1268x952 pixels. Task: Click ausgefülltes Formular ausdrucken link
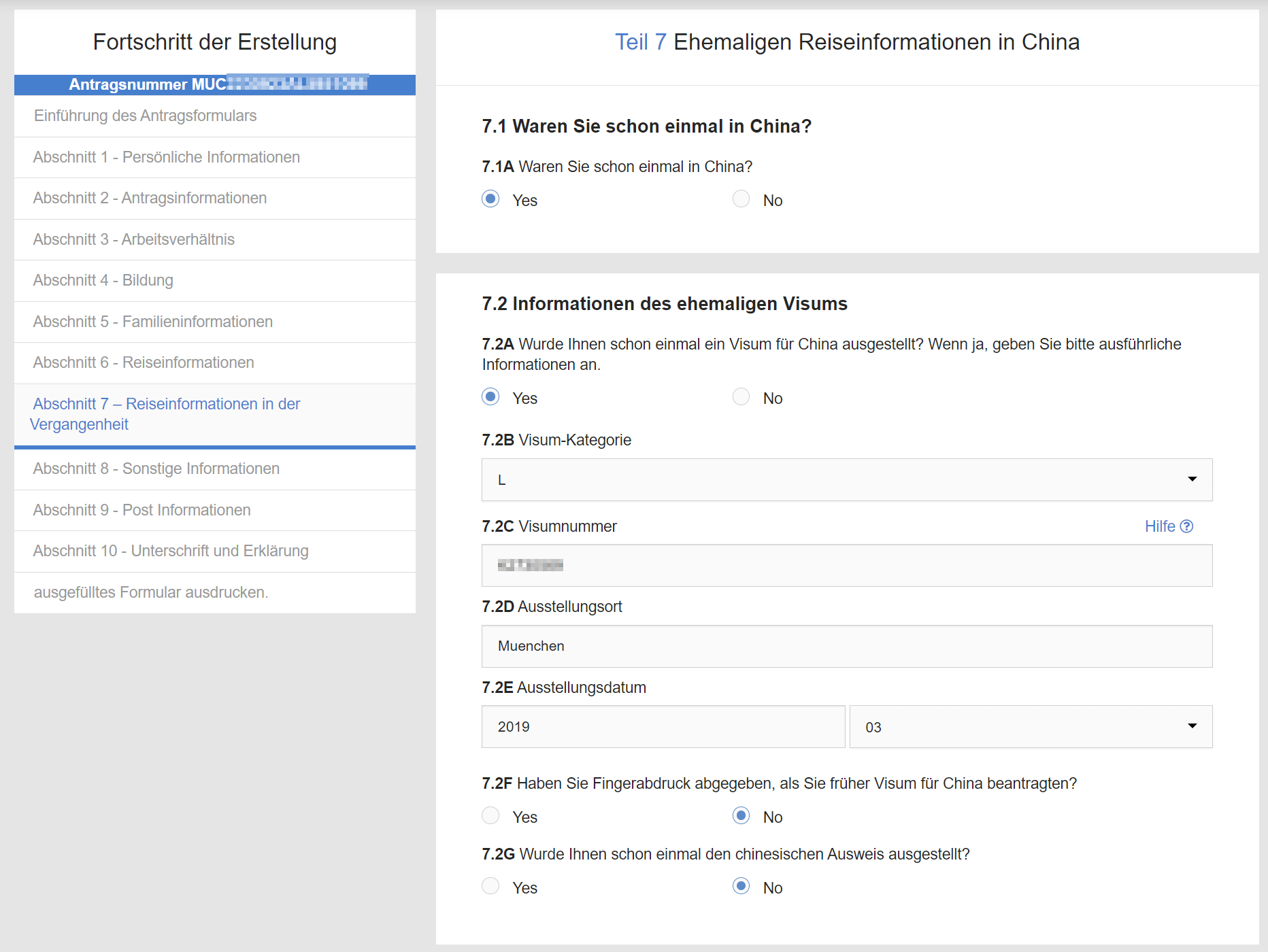[x=151, y=592]
